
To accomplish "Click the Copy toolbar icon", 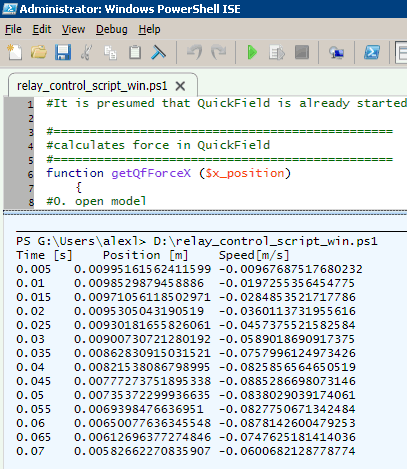I will click(110, 53).
